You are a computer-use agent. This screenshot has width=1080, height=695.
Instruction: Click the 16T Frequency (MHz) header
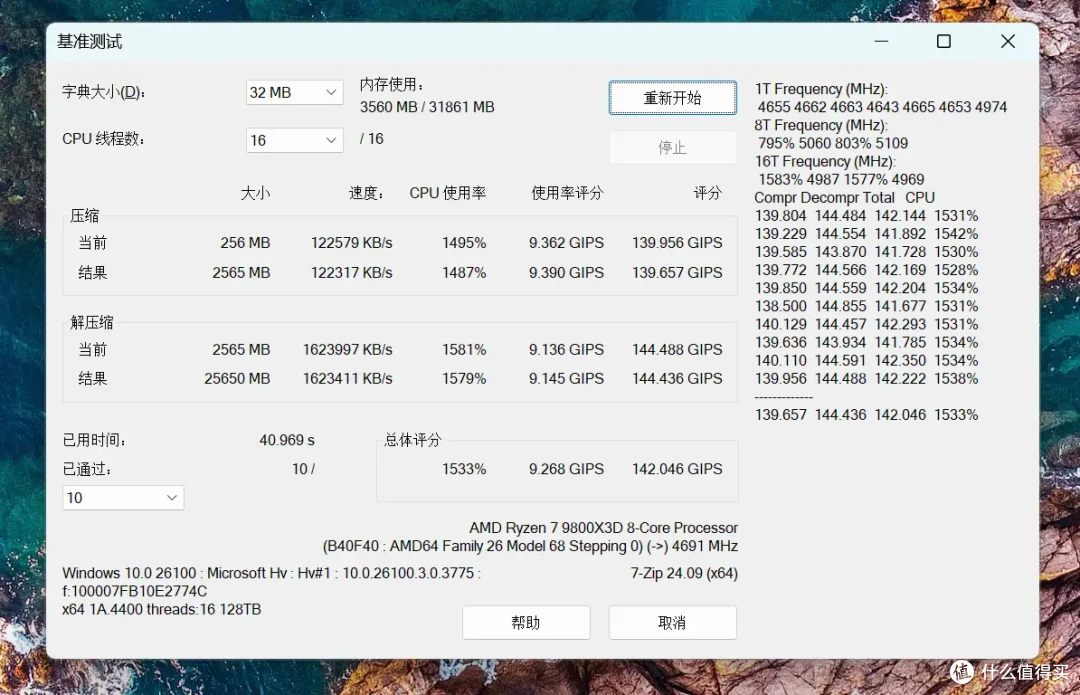(824, 161)
